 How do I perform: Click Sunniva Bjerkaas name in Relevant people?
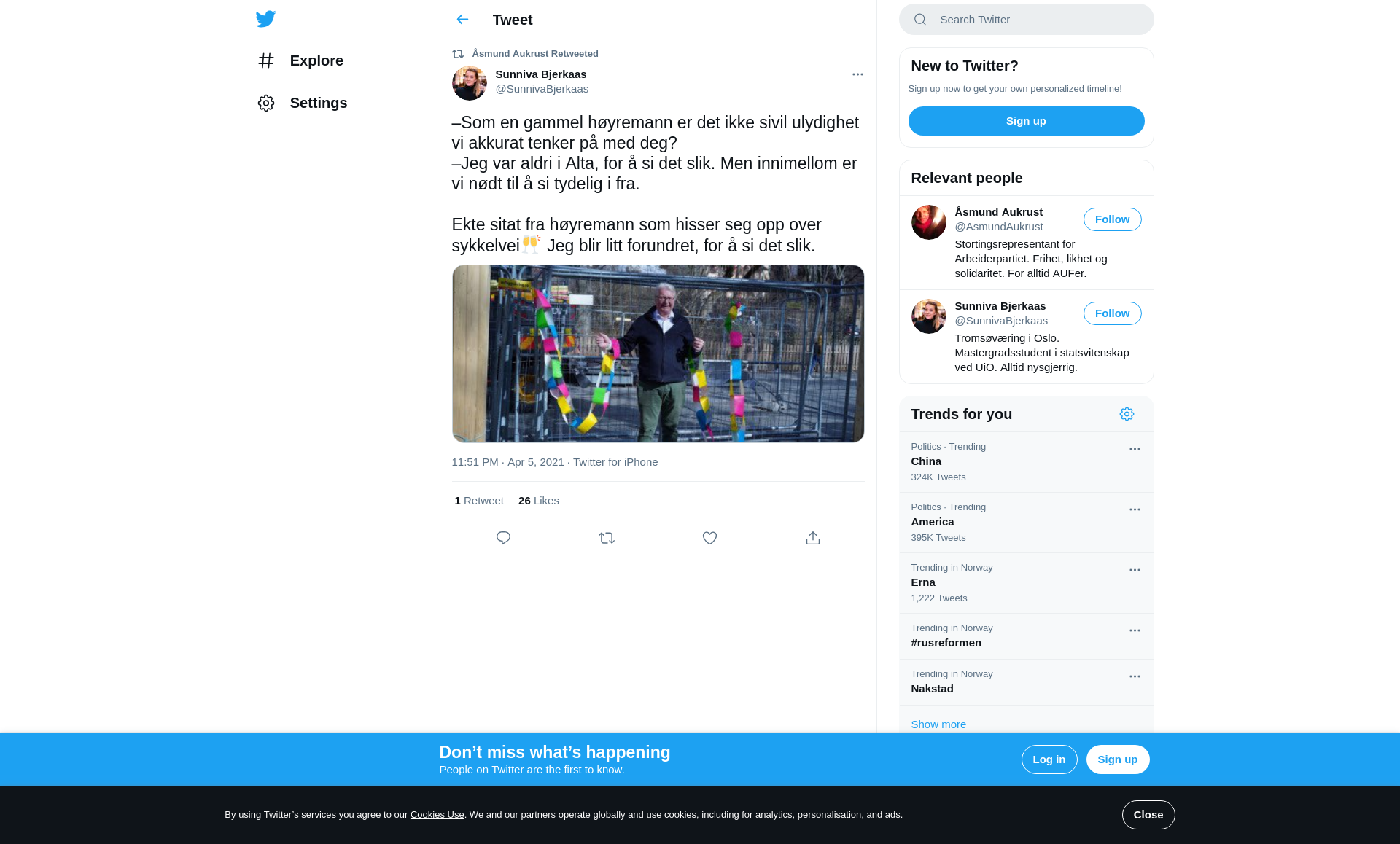1000,306
